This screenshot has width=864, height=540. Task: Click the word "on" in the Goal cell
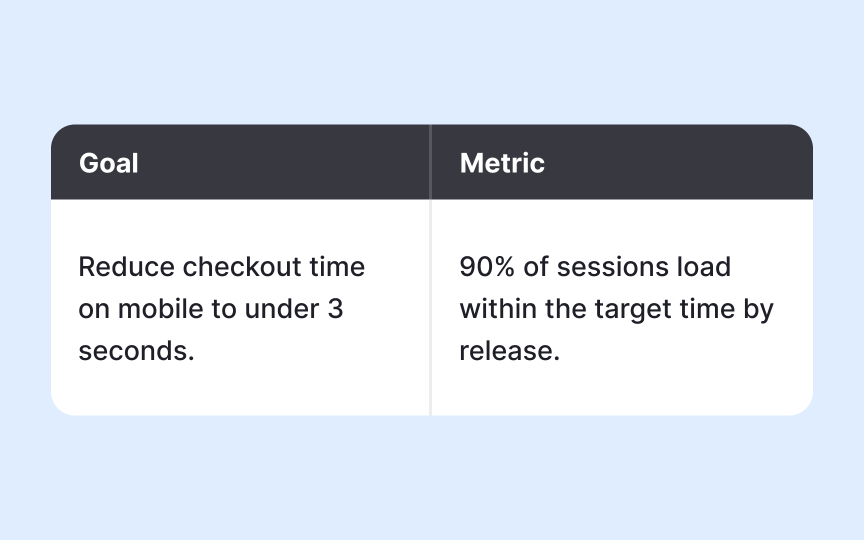94,310
